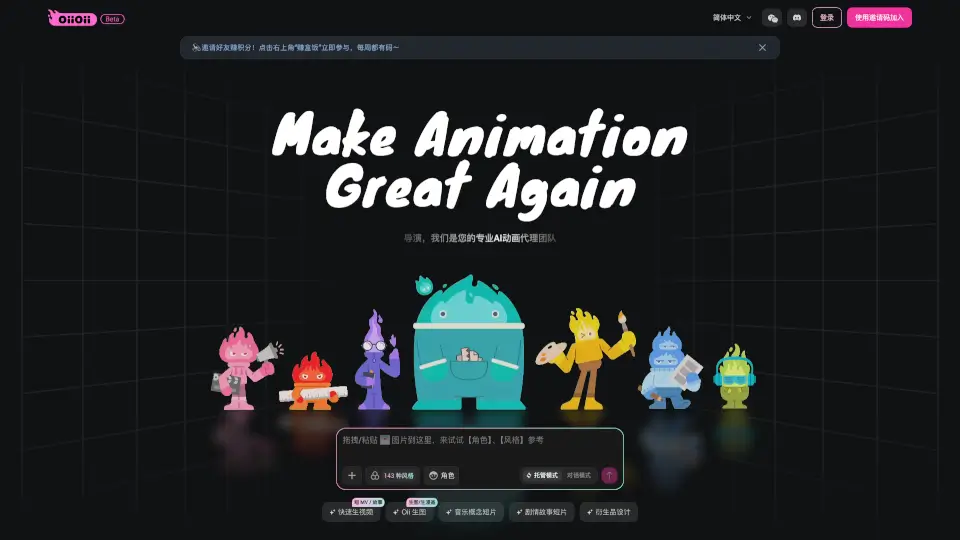The width and height of the screenshot is (960, 540).
Task: Click the OiiOii logo
Action: click(x=73, y=18)
